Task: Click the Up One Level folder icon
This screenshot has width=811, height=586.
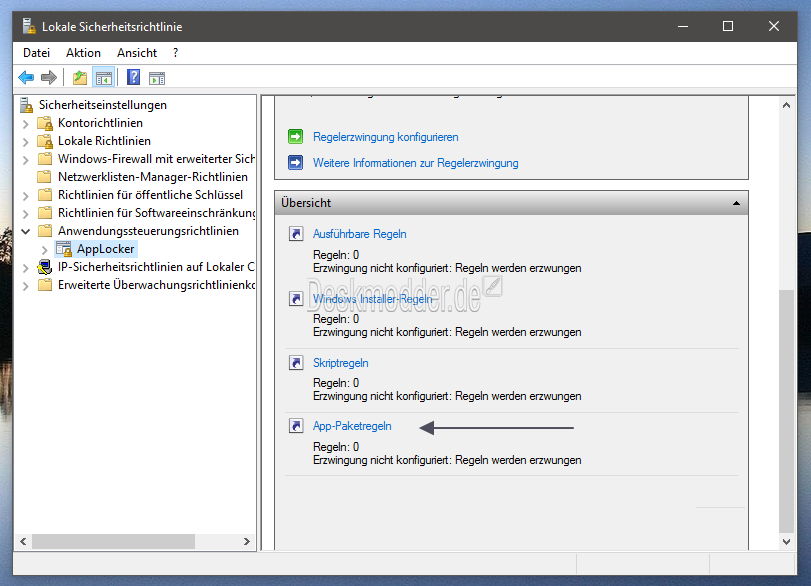Action: 80,78
